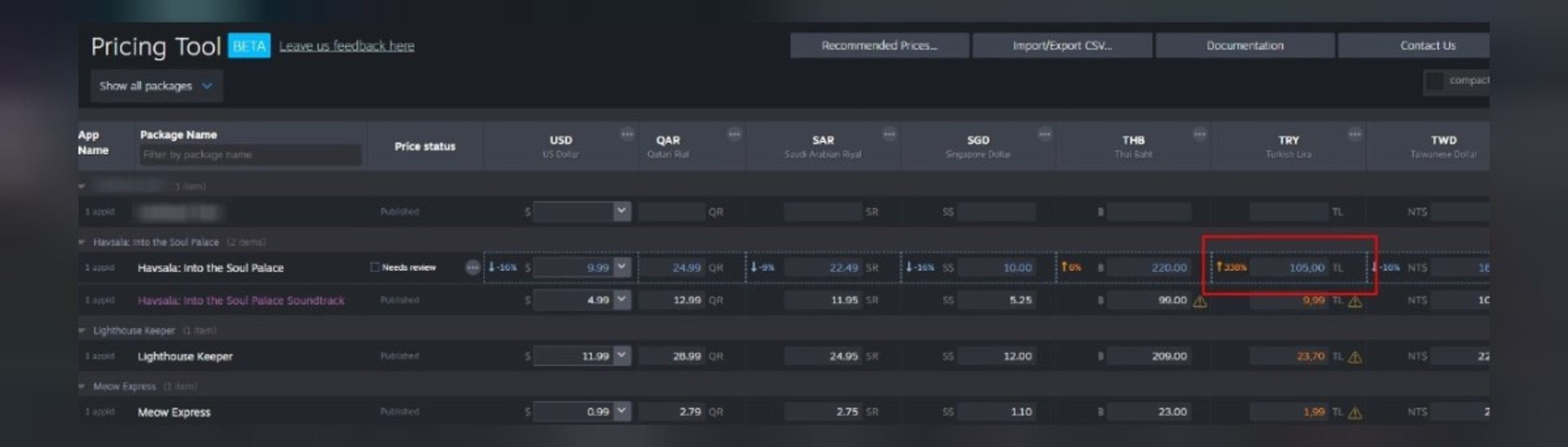Collapse the Meow Express group

tap(81, 386)
